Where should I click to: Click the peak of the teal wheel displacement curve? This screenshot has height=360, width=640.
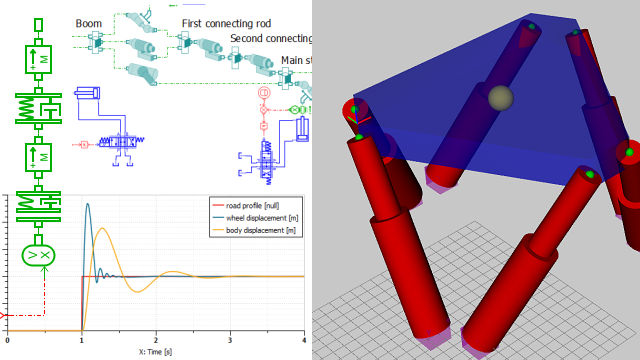pyautogui.click(x=87, y=204)
